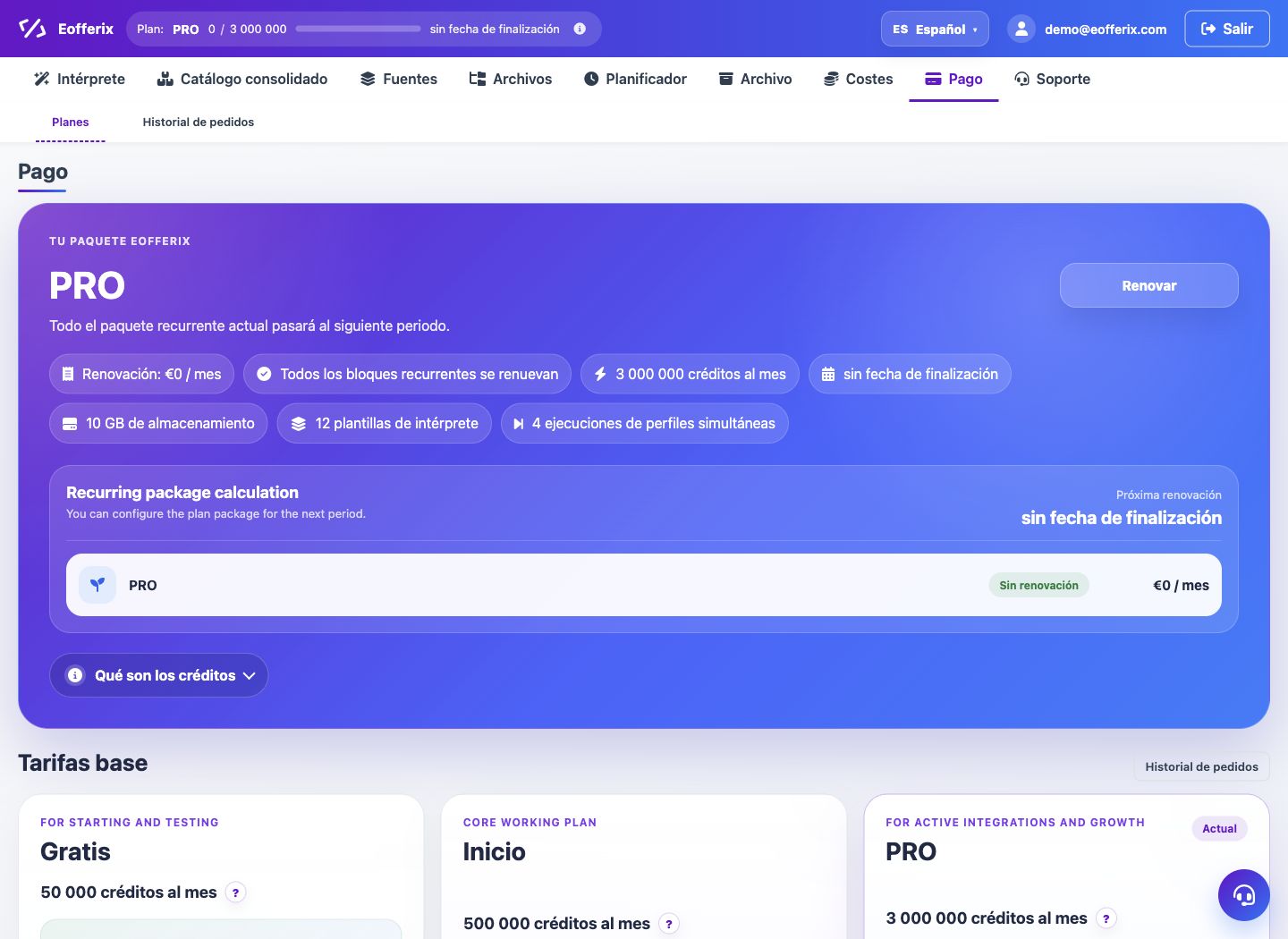1288x939 pixels.
Task: Go to Catálogo consolidado
Action: coord(242,79)
